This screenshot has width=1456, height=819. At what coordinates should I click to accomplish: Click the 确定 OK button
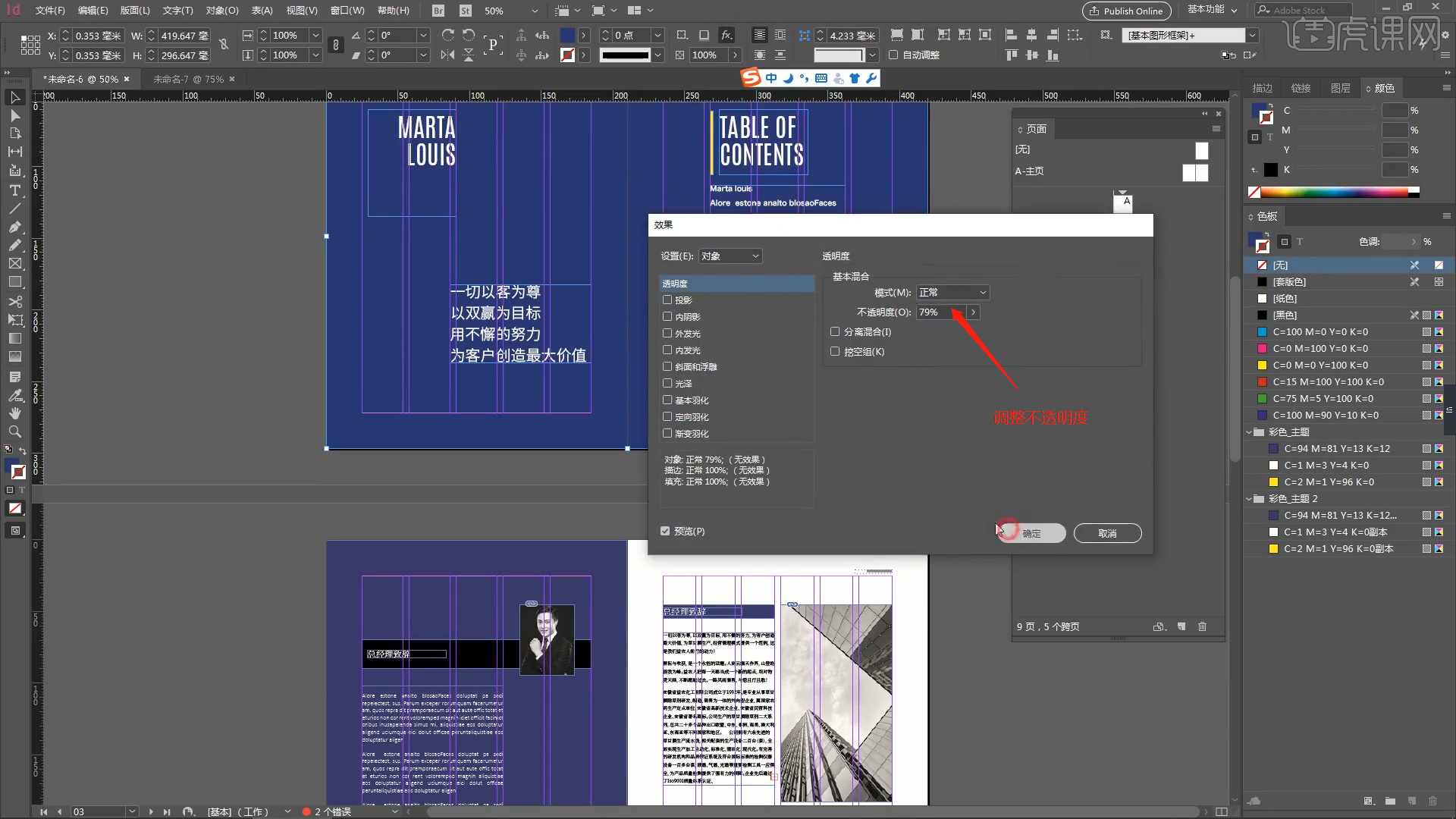tap(1031, 533)
